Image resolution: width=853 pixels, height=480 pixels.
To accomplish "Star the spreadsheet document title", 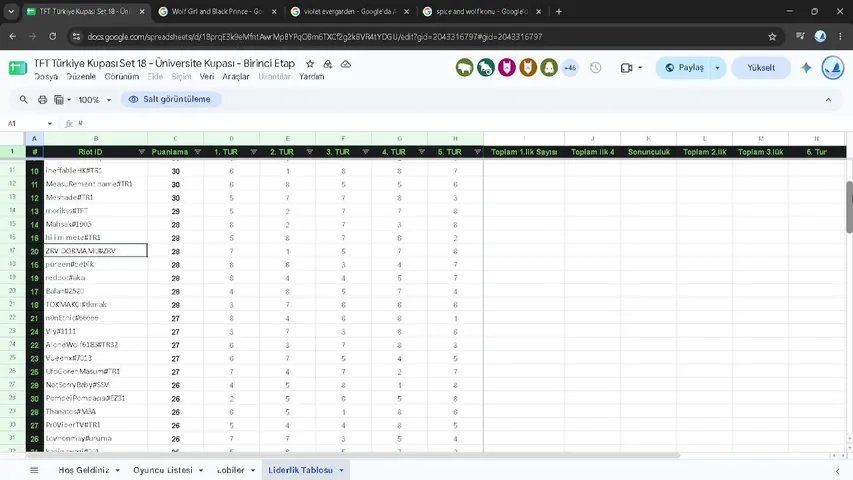I will point(310,64).
